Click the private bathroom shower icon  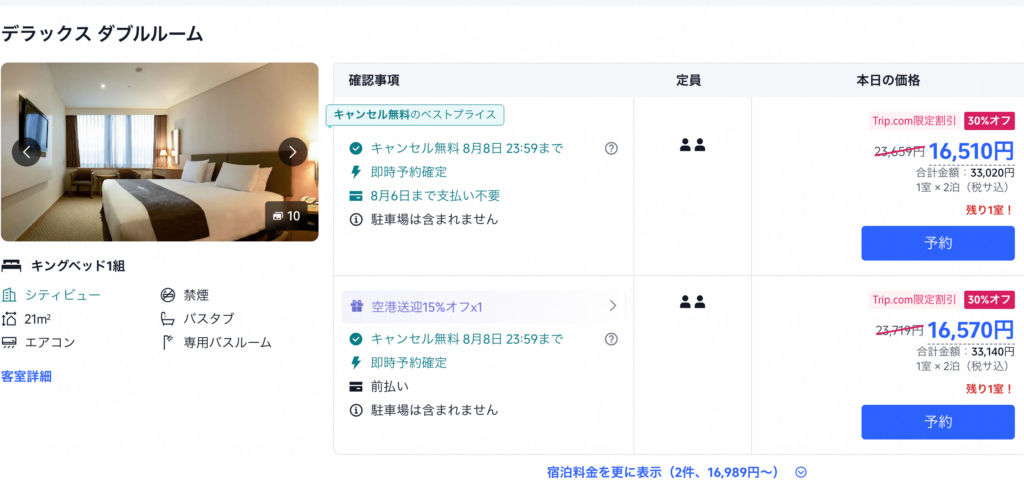coord(168,342)
